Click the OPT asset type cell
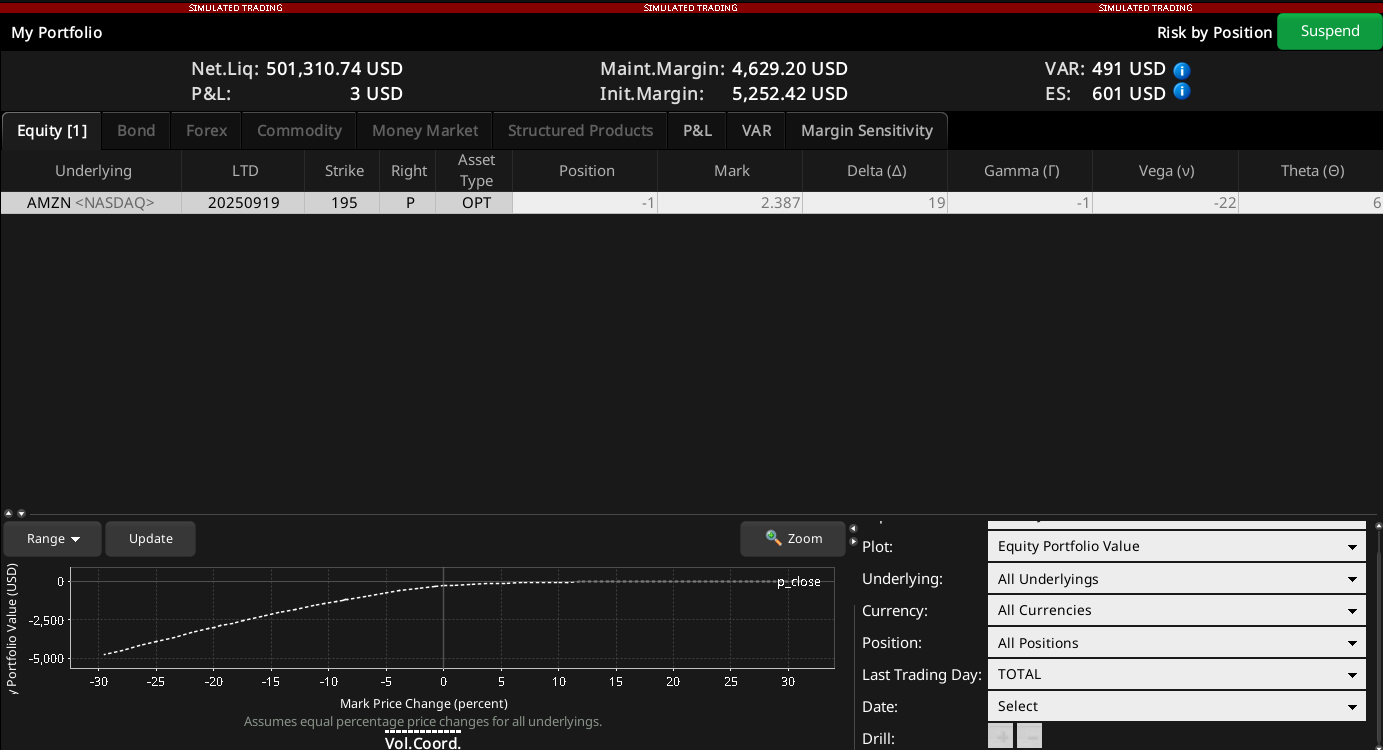Screen dimensions: 1383x750 point(476,203)
